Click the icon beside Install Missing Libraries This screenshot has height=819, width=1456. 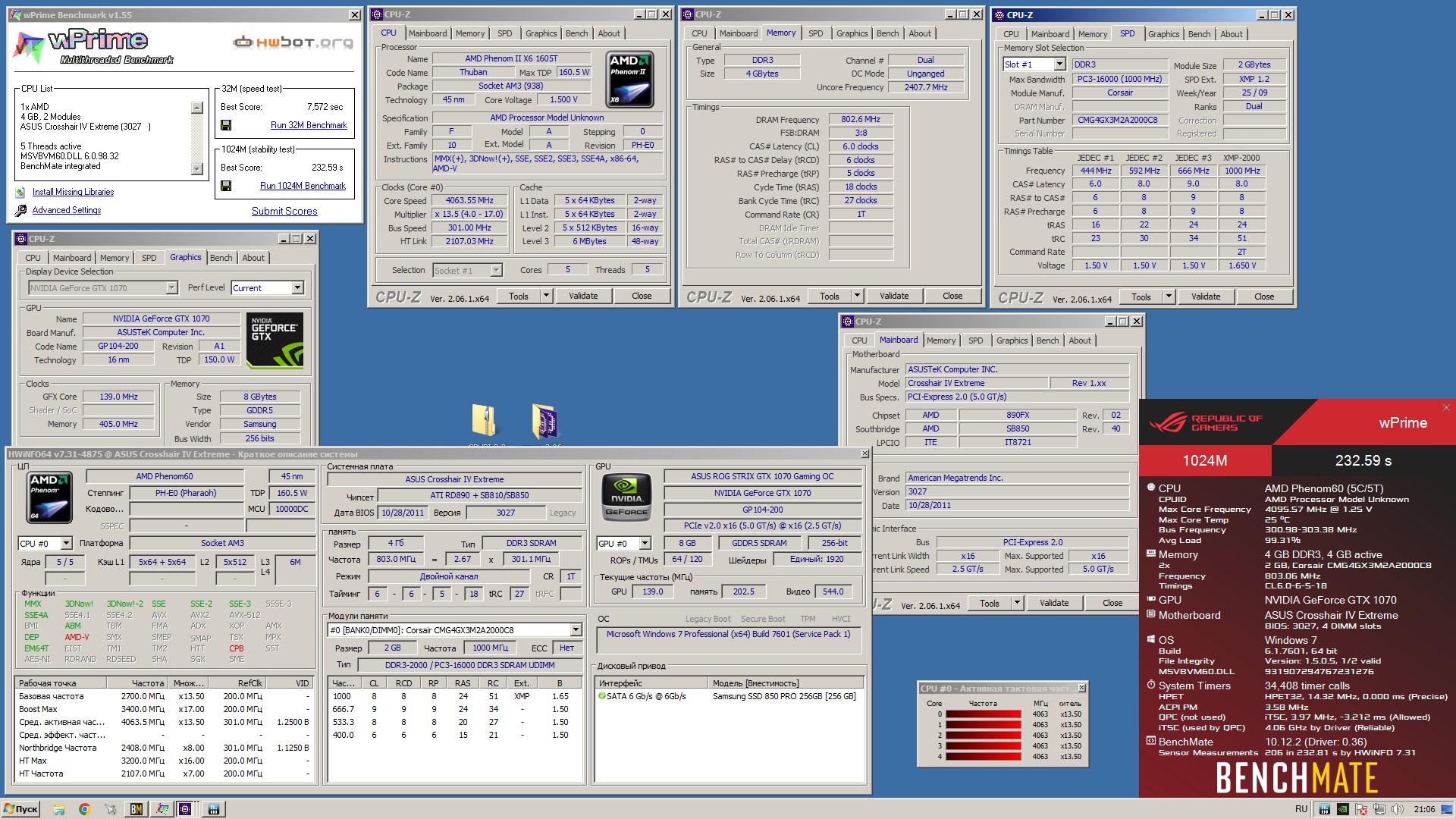(x=20, y=192)
